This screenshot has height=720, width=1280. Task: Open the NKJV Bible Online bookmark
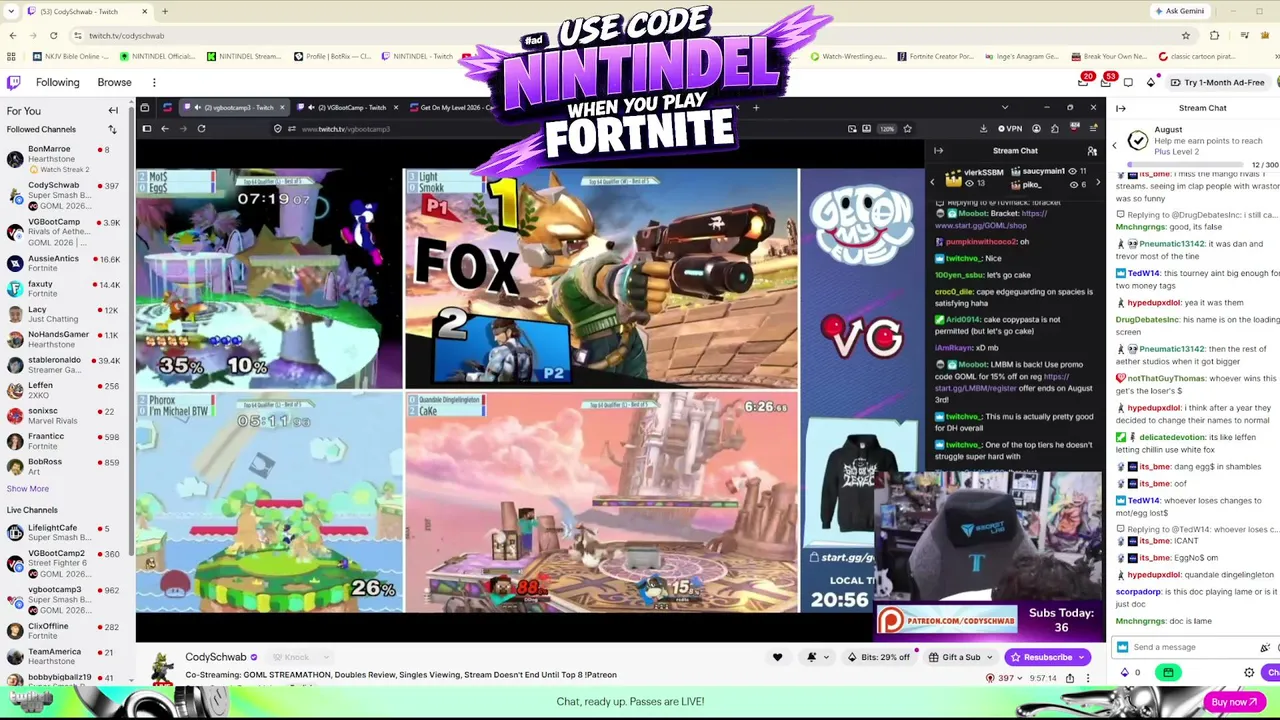(x=72, y=57)
